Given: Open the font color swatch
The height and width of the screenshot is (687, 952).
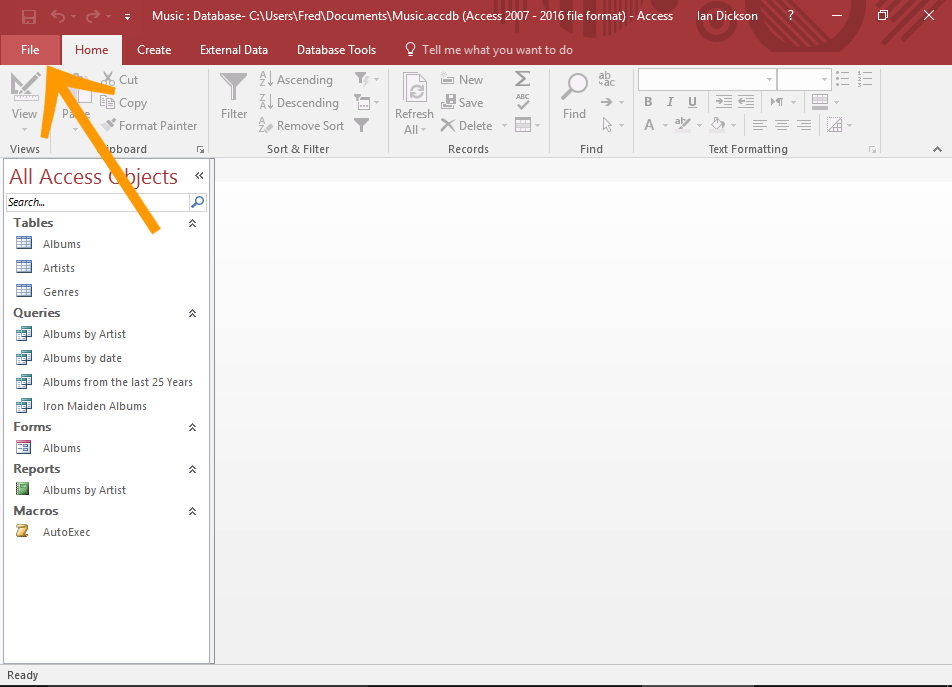Looking at the screenshot, I should point(649,125).
